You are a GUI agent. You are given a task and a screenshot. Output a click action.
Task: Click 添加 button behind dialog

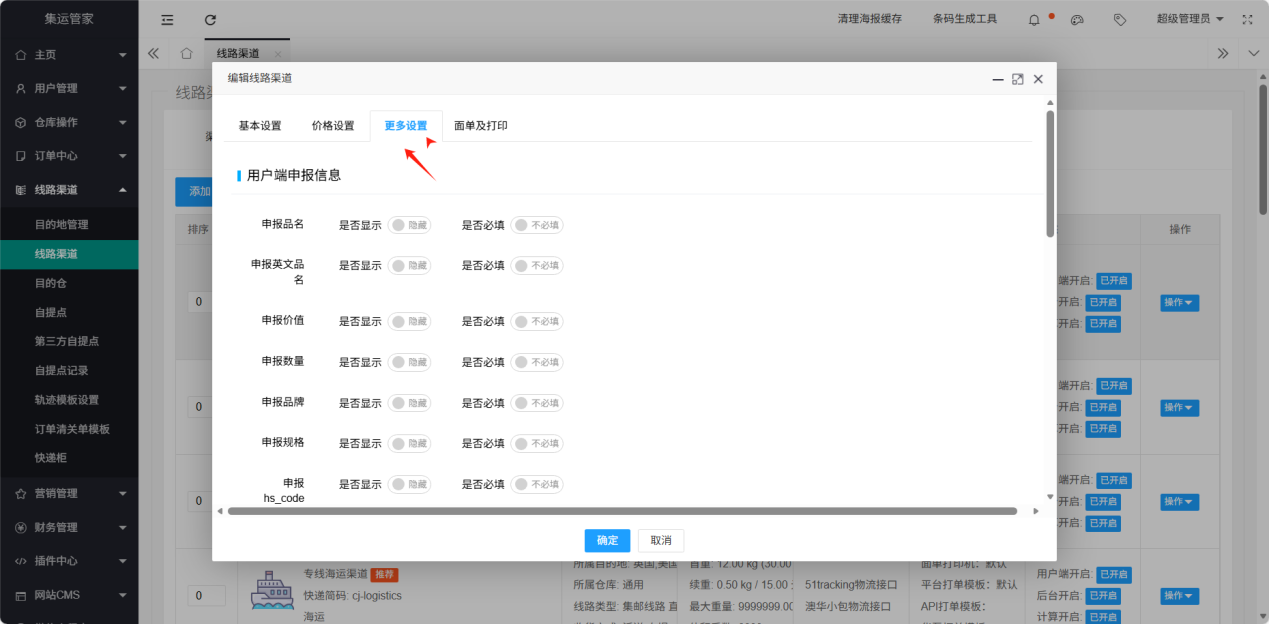(194, 192)
